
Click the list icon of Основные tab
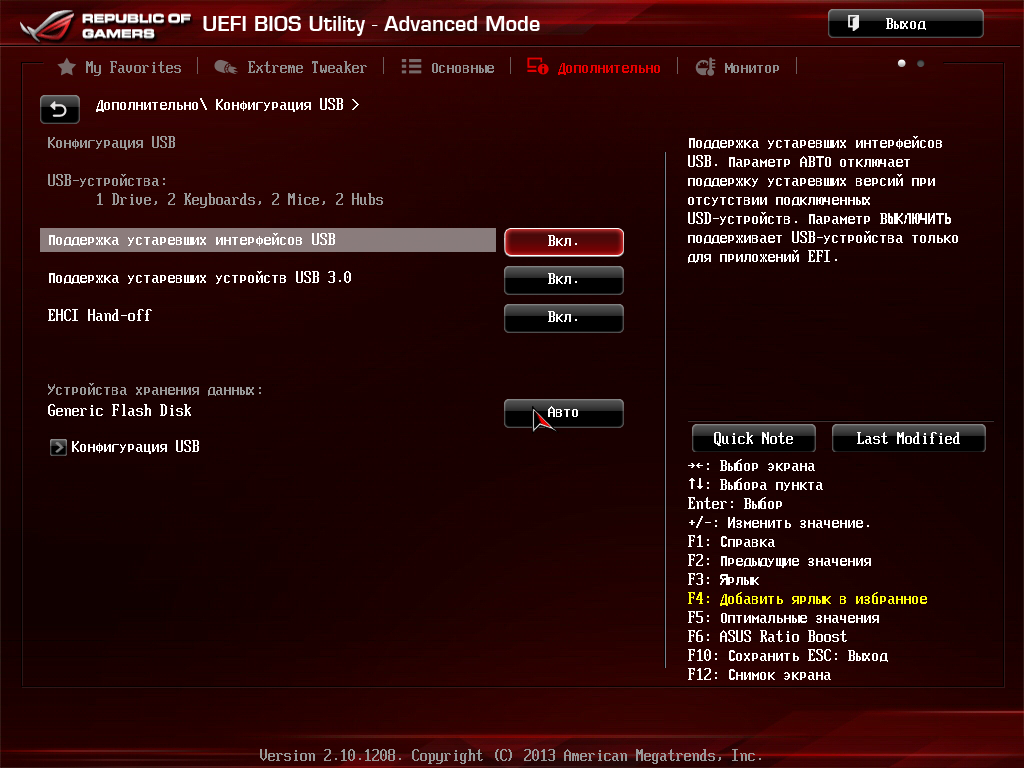tap(411, 67)
